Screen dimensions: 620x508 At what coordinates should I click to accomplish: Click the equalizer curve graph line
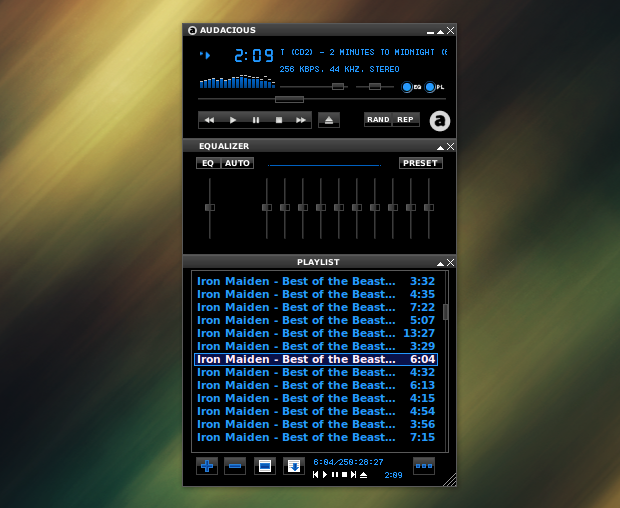pyautogui.click(x=324, y=165)
